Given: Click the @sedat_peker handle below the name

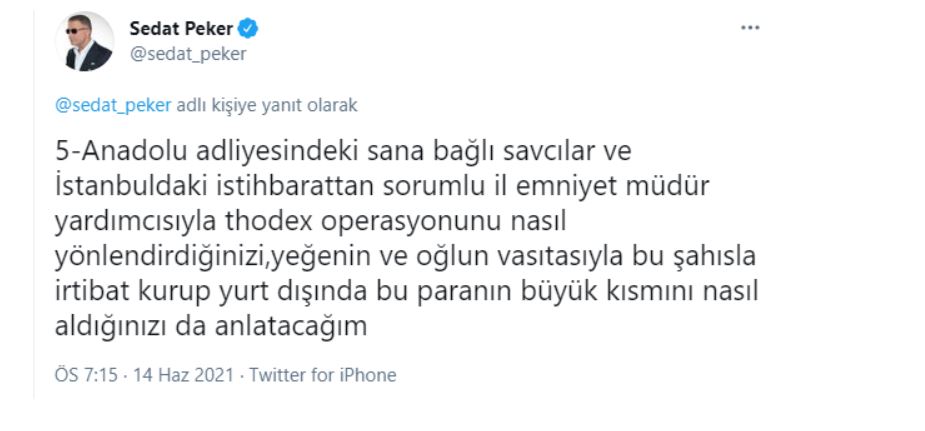Looking at the screenshot, I should pos(187,54).
